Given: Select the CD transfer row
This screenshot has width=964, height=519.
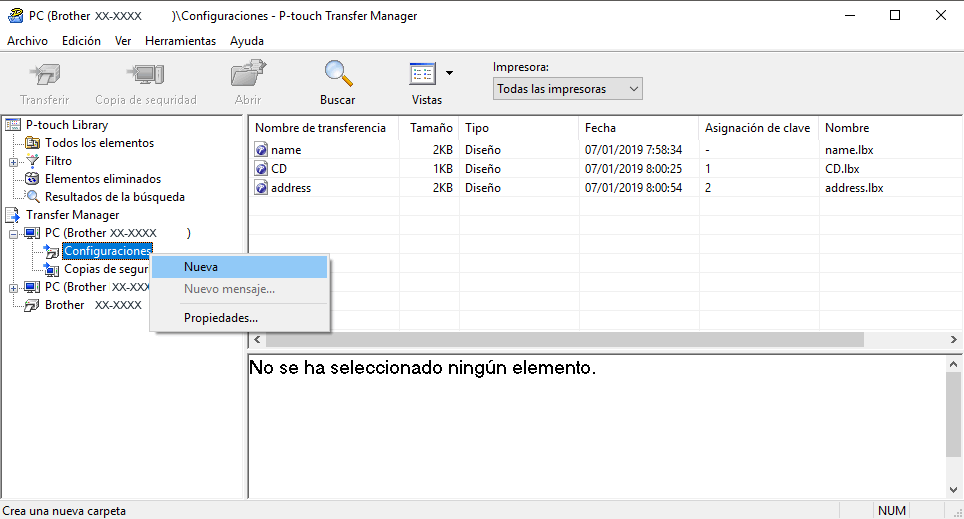Looking at the screenshot, I should click(x=606, y=168).
